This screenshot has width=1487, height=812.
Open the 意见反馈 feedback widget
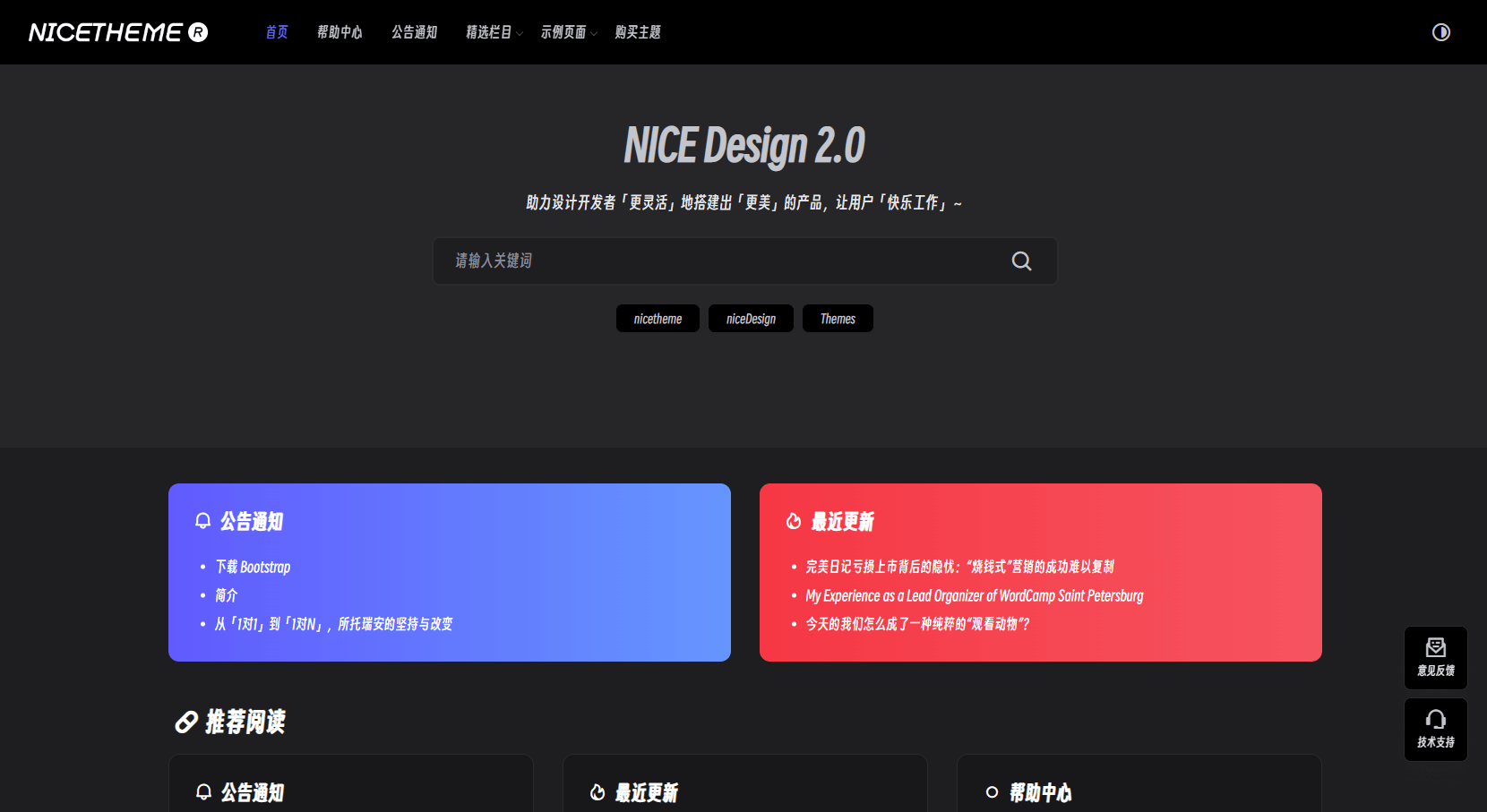coord(1435,657)
